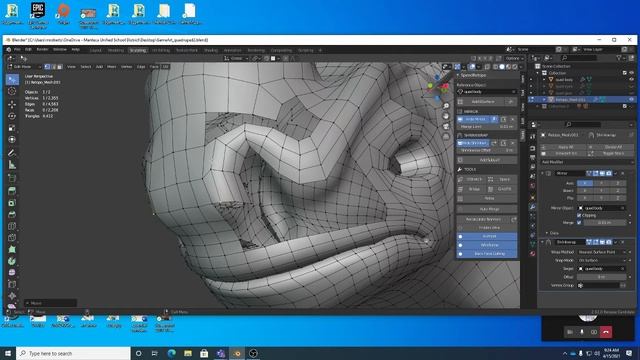Activate the Select Box tool in the toolbar

click(12, 79)
